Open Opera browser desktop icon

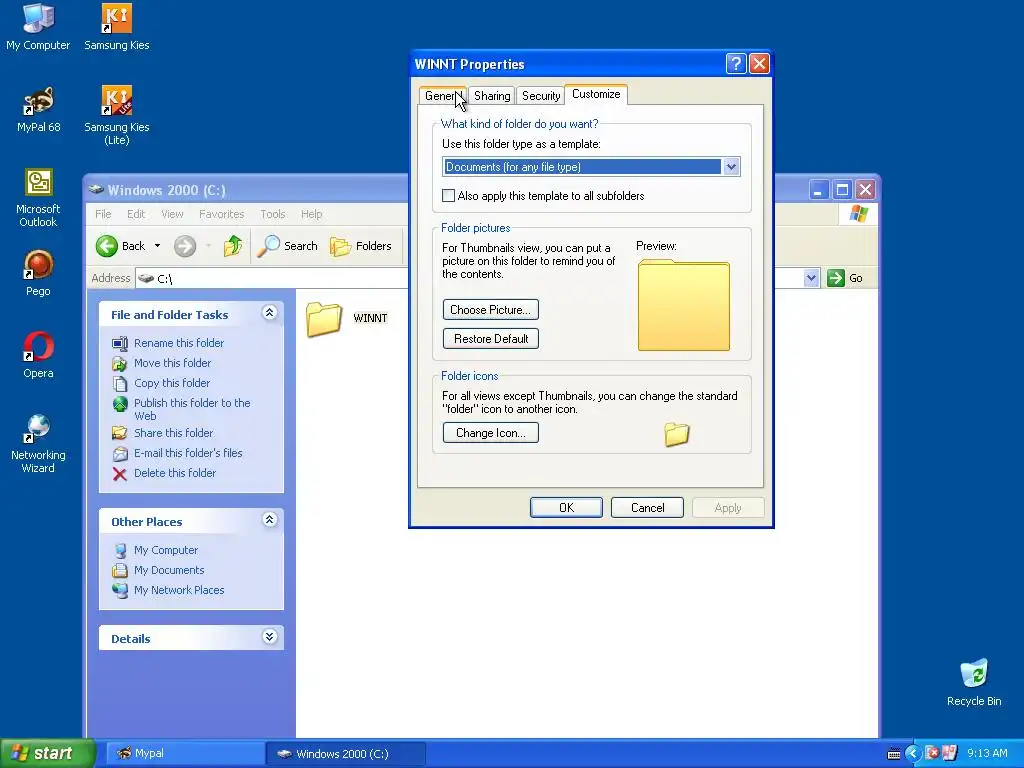click(x=38, y=356)
